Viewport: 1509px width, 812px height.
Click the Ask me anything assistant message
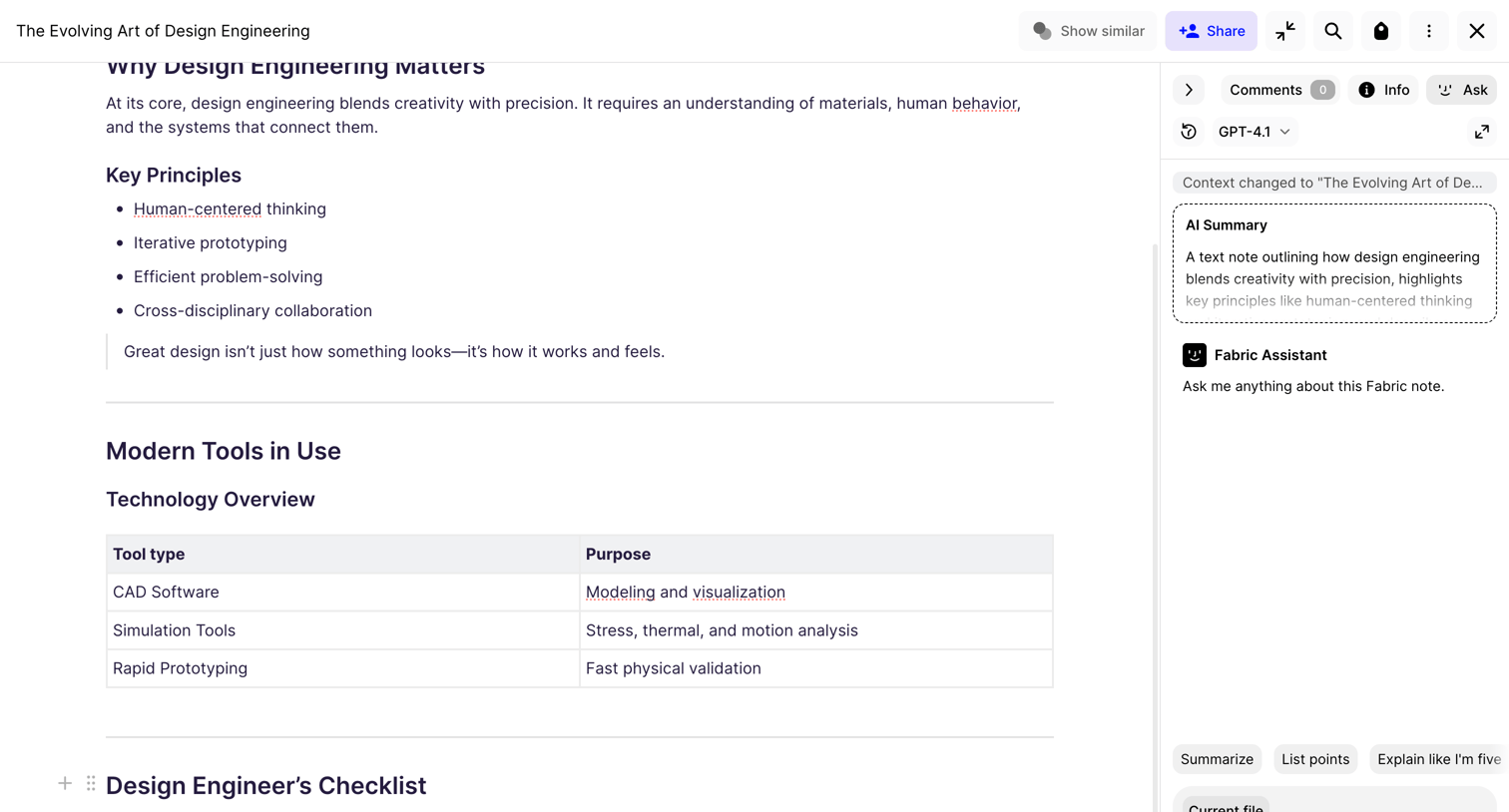tap(1313, 386)
